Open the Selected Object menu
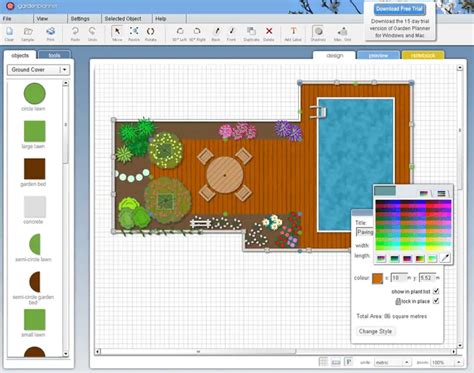The image size is (474, 373). 123,19
